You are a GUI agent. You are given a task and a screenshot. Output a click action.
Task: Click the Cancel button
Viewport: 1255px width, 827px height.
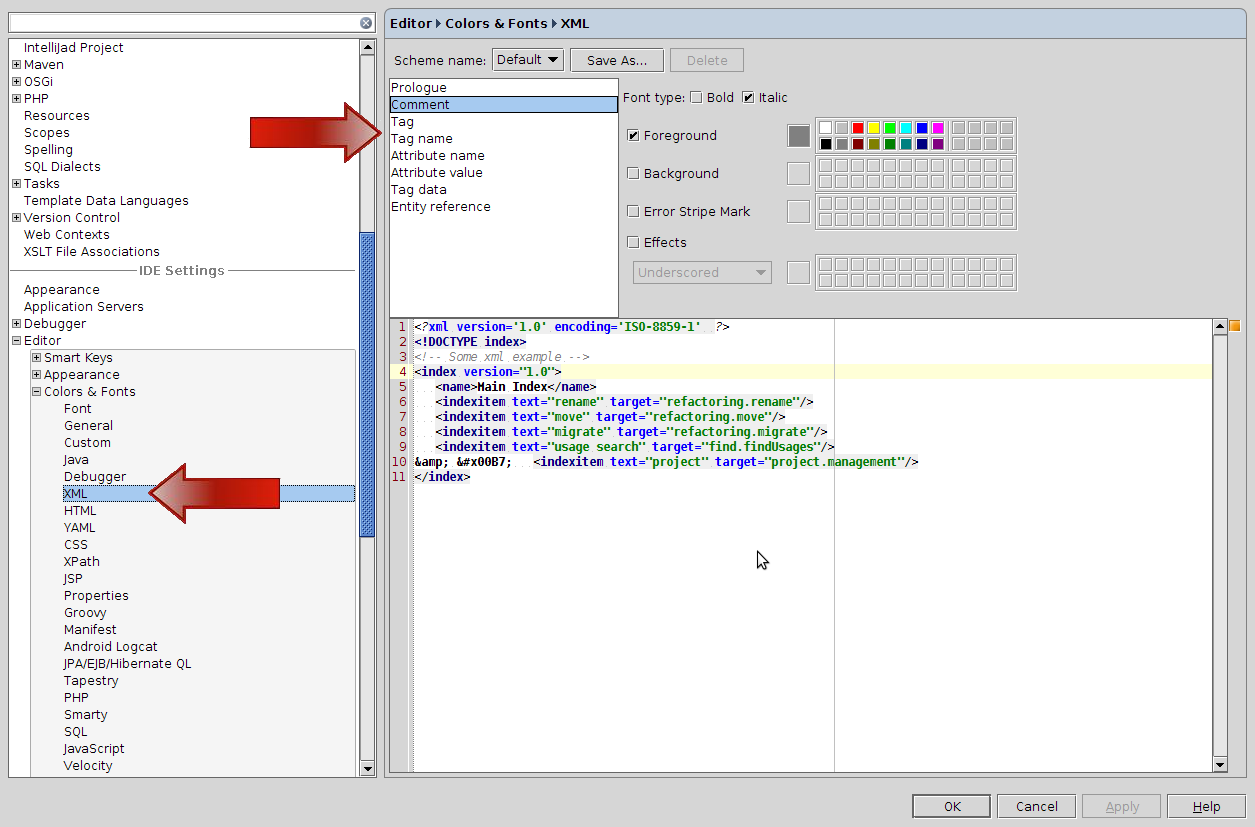1037,806
